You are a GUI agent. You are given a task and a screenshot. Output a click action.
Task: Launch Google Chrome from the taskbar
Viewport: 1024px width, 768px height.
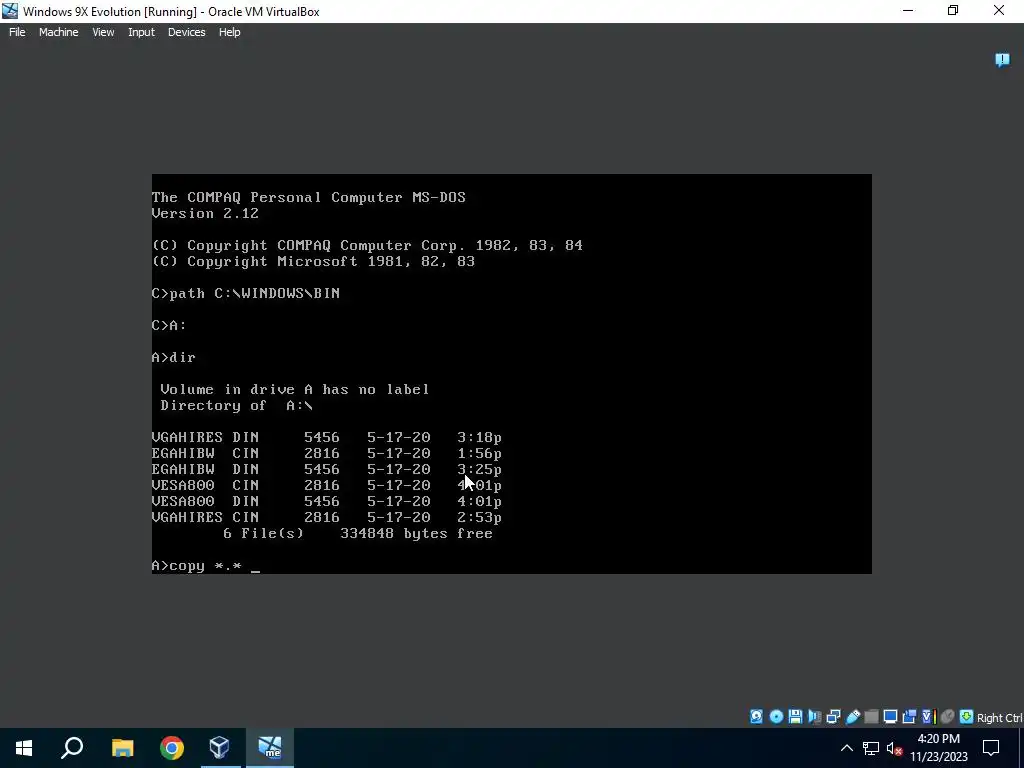coord(172,748)
